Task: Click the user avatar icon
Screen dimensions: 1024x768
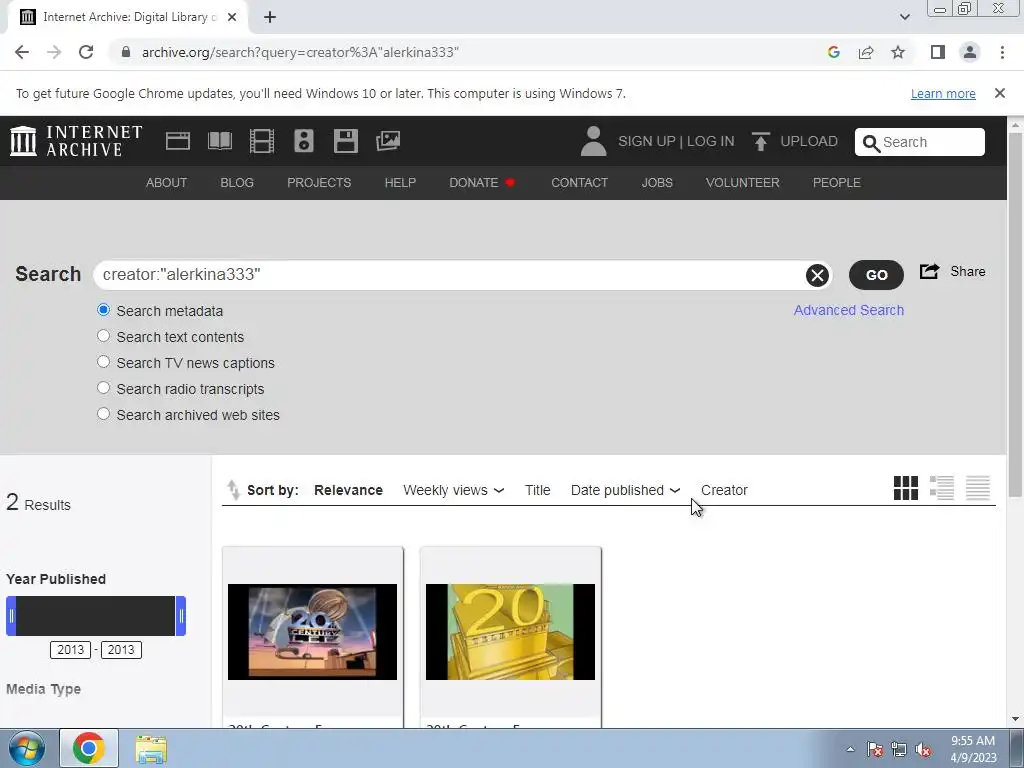Action: pyautogui.click(x=593, y=141)
